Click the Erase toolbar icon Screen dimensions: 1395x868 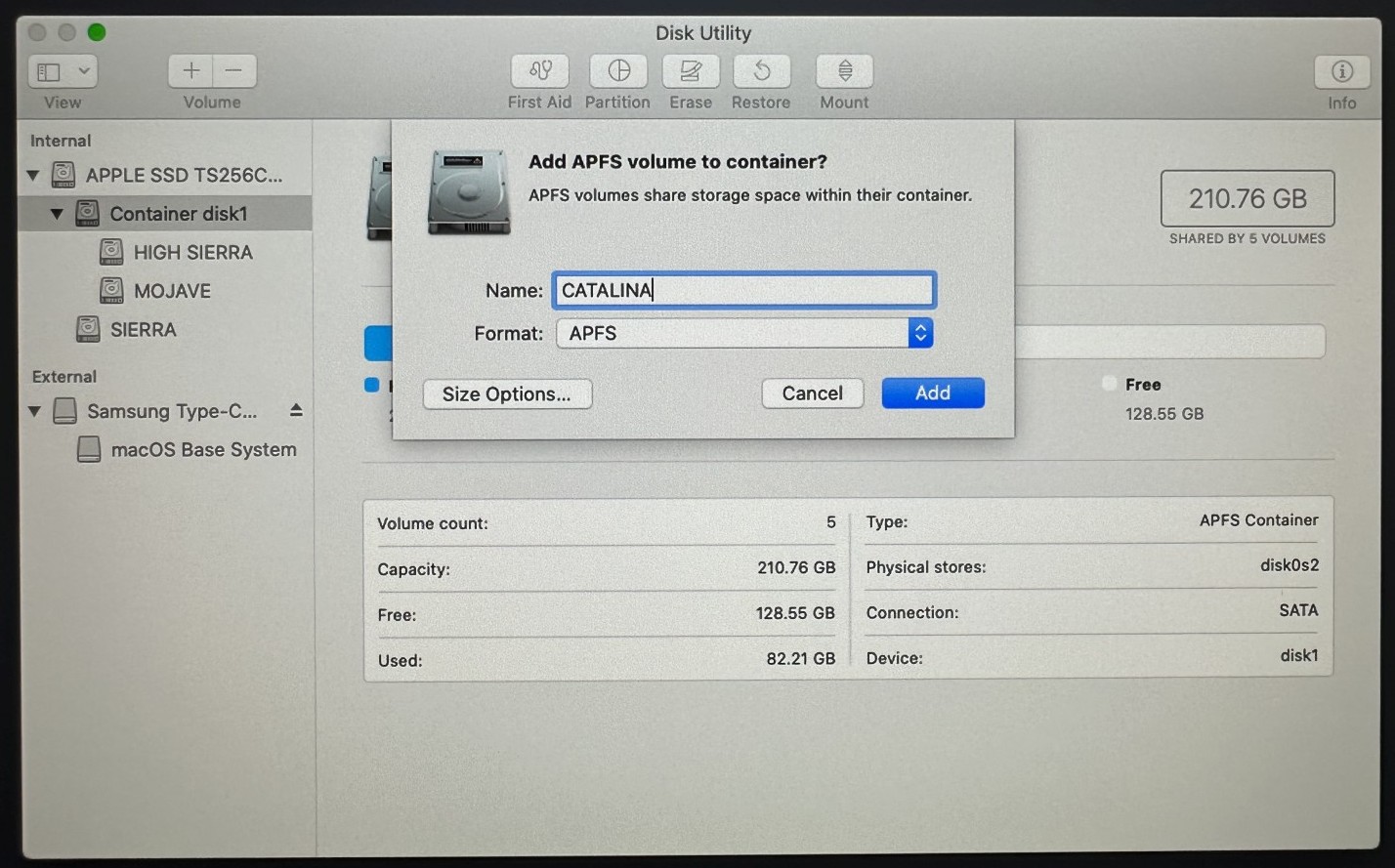(x=691, y=71)
